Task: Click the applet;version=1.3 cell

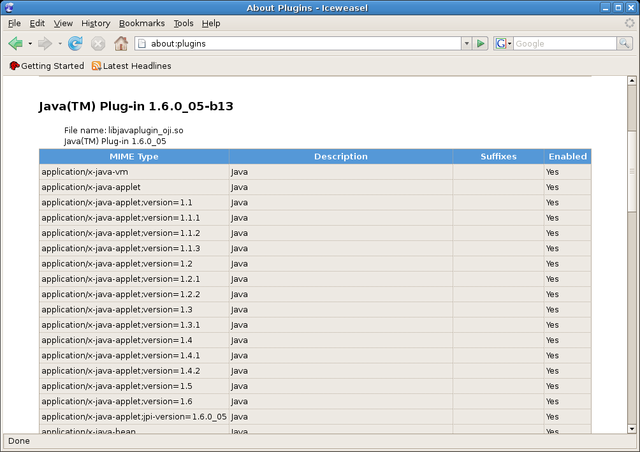Action: pos(134,309)
